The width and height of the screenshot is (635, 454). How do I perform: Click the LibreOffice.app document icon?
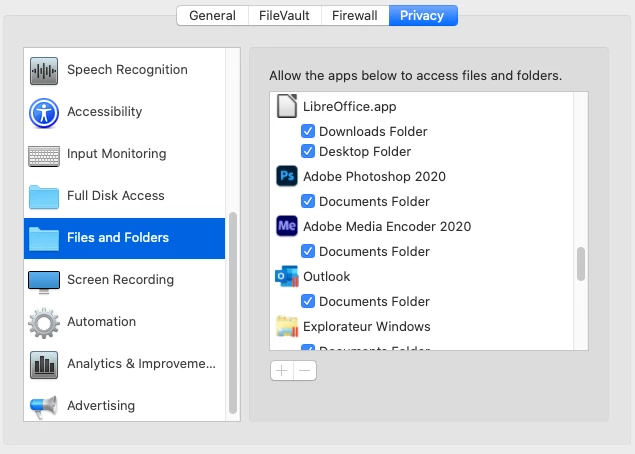coord(287,106)
